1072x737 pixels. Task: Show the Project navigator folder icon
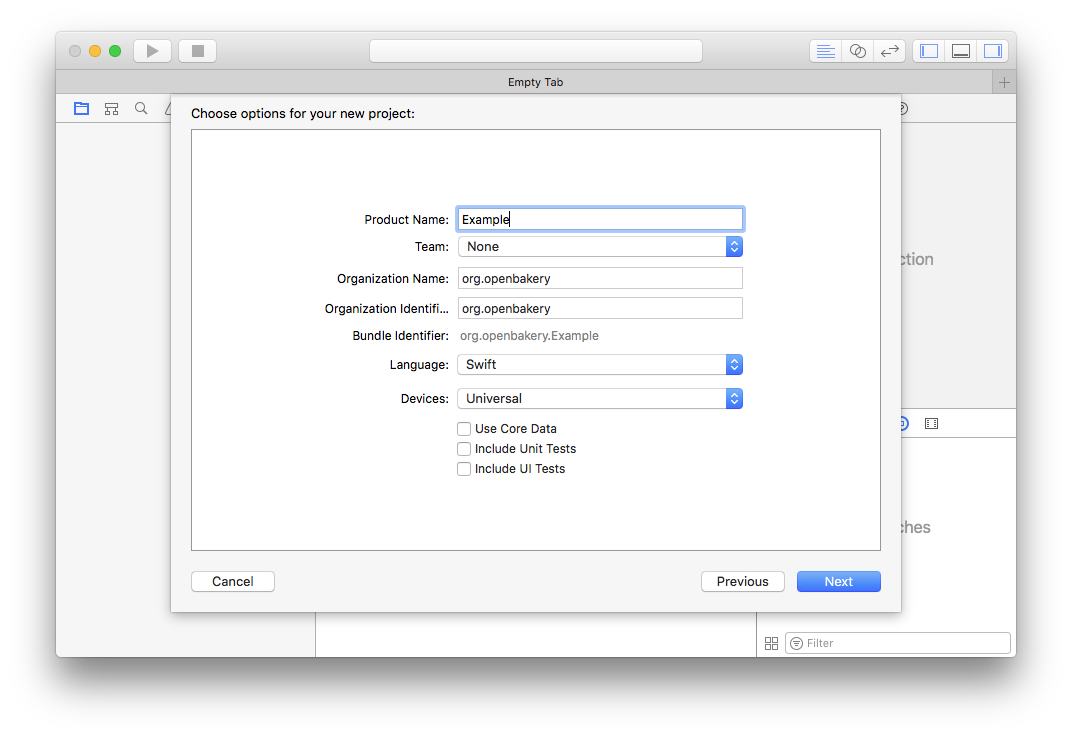[x=82, y=108]
